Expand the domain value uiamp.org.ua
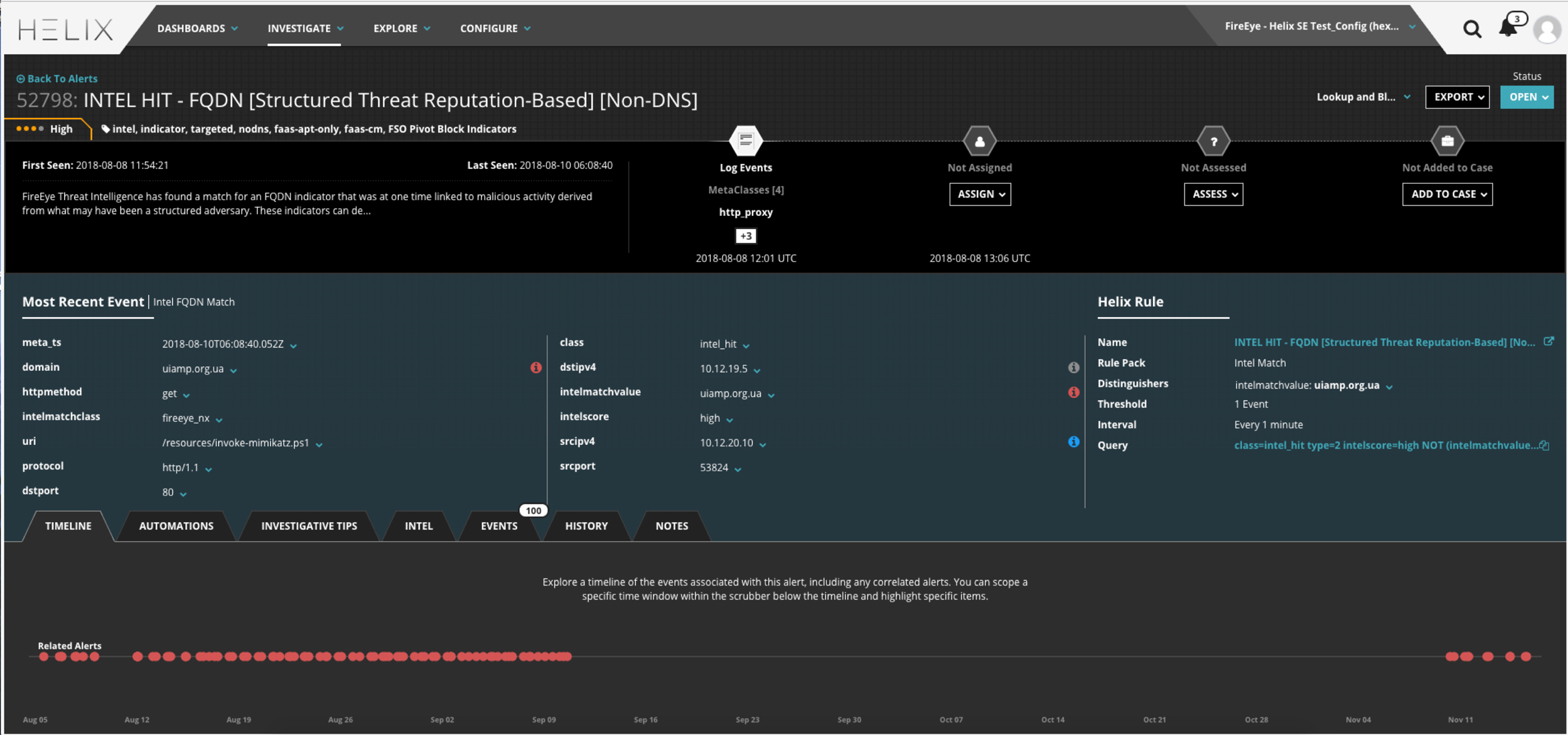The width and height of the screenshot is (1568, 735). click(x=234, y=370)
